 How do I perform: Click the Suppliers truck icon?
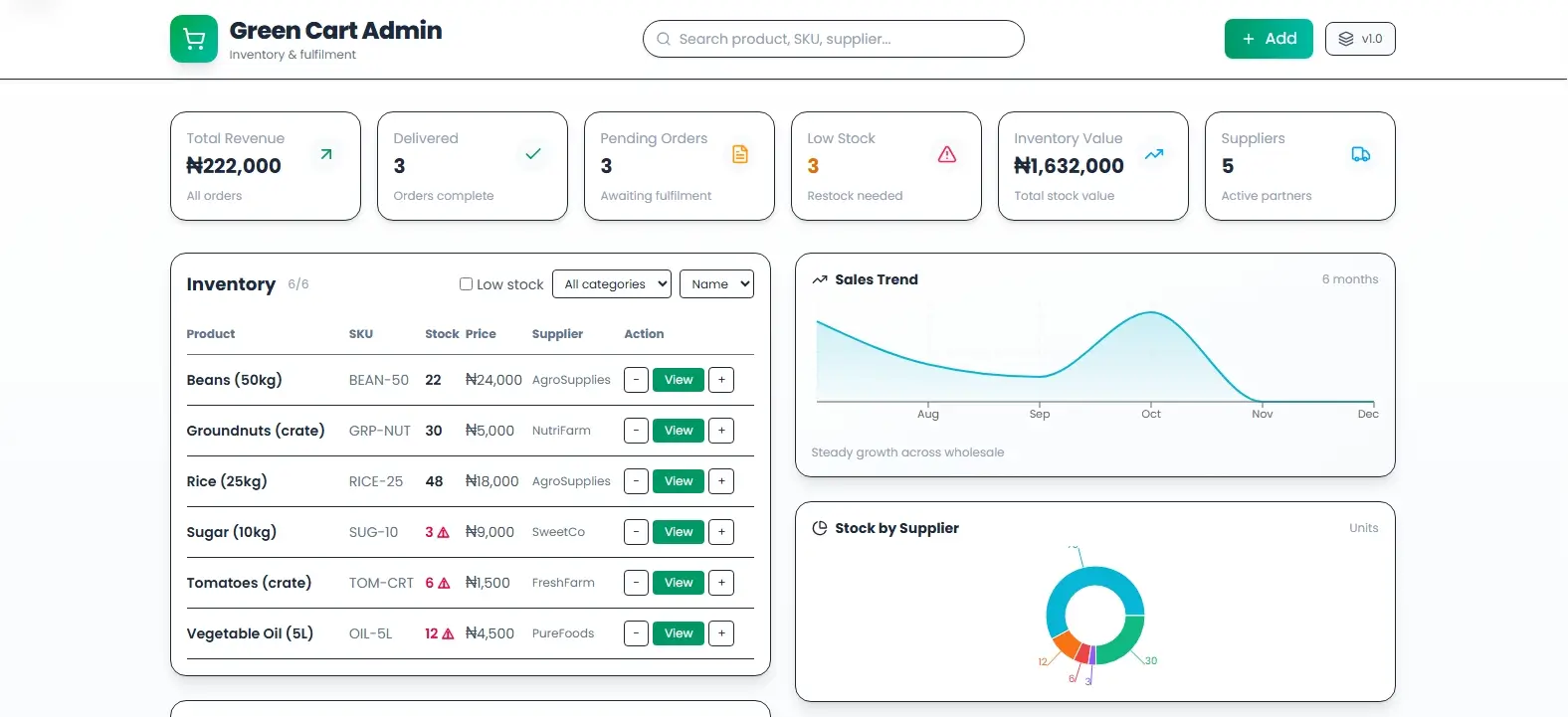coord(1361,154)
